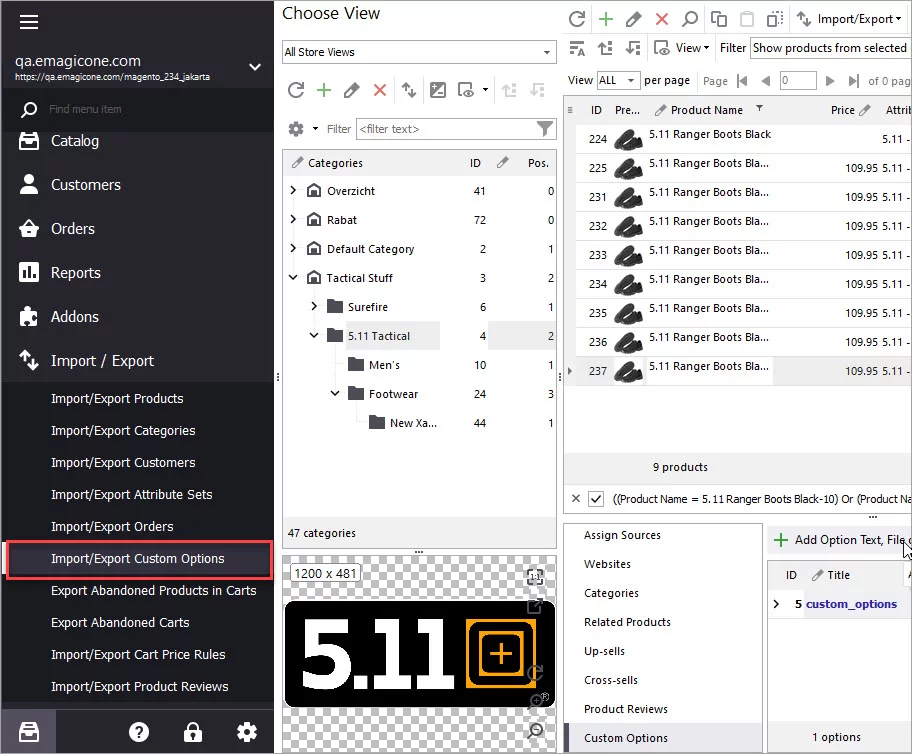
Task: Click the store icon in bottom bar
Action: 28,732
